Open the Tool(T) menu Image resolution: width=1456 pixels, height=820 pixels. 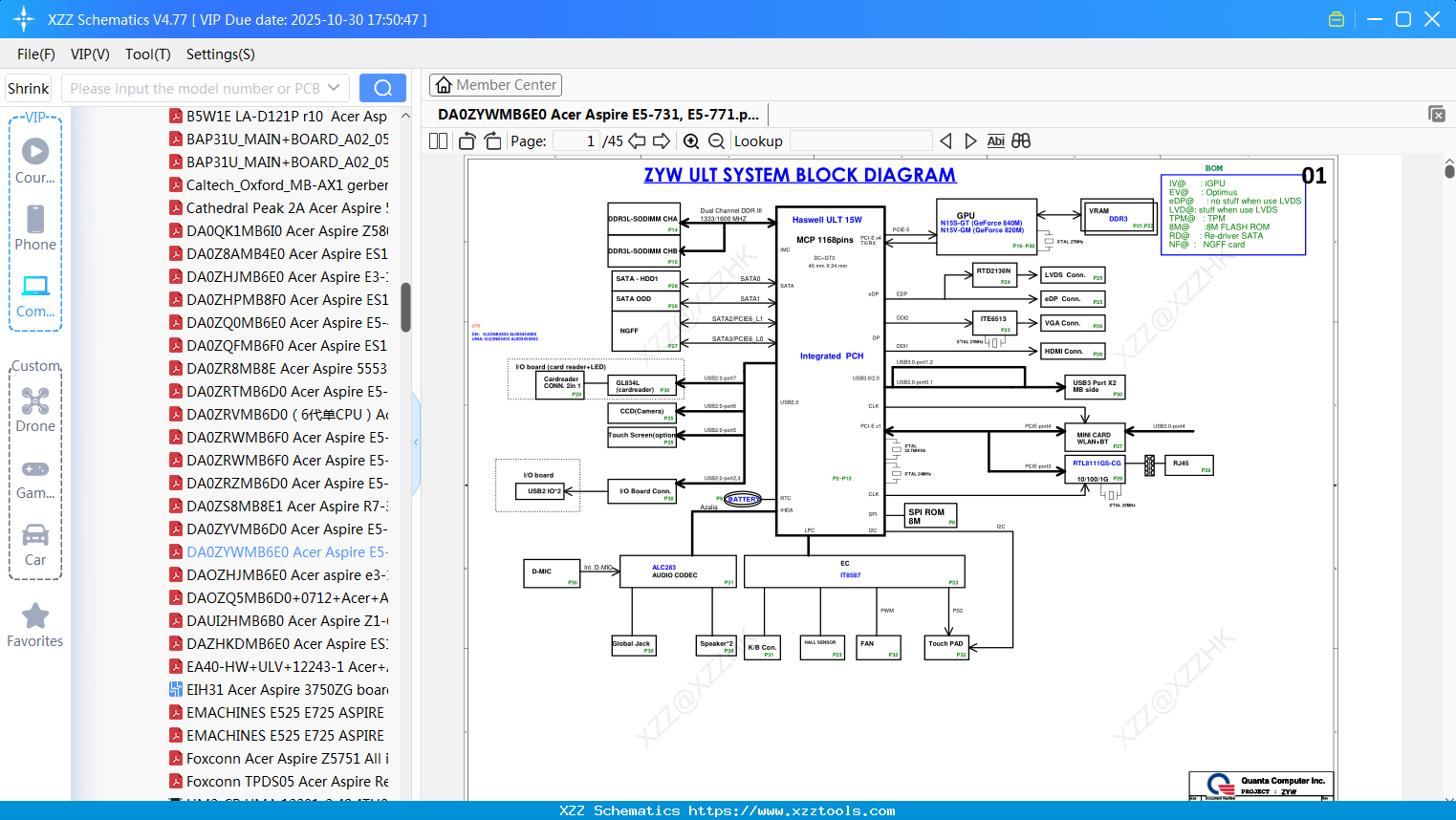pyautogui.click(x=148, y=54)
